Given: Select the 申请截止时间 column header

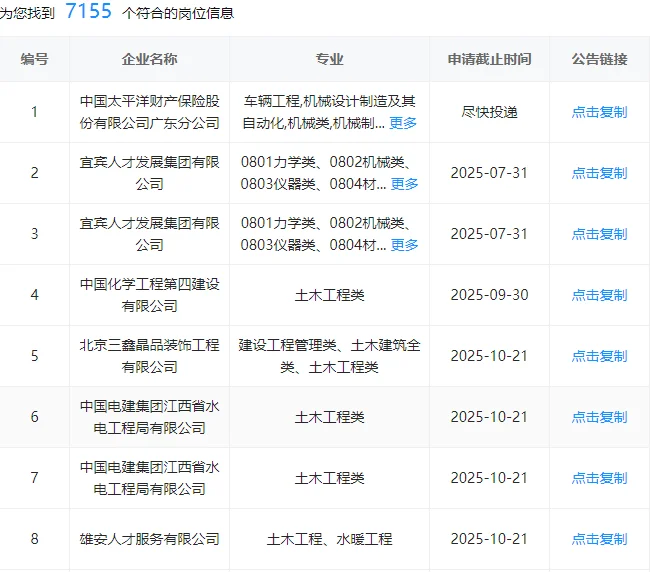Looking at the screenshot, I should (490, 59).
